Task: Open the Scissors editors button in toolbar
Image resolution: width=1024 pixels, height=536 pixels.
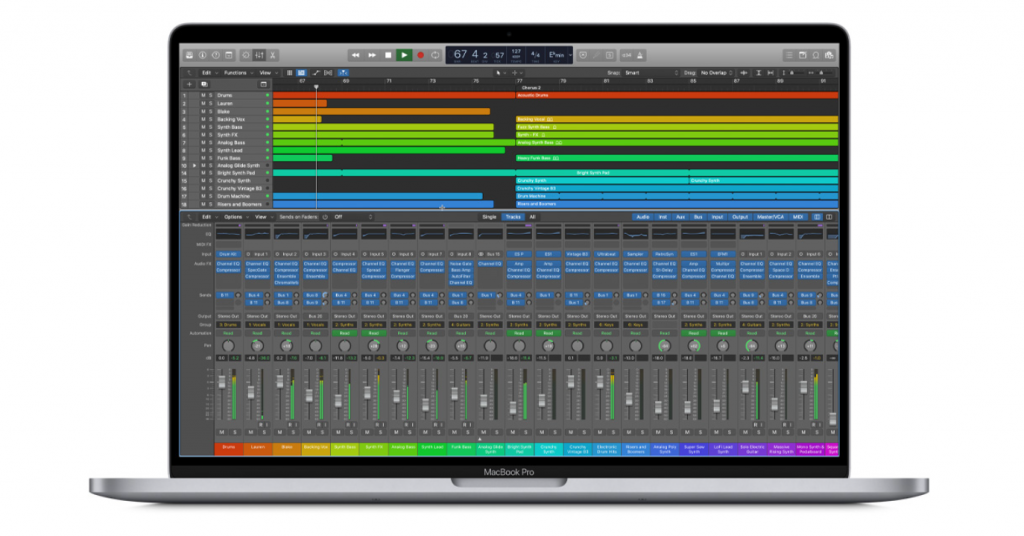Action: [x=273, y=55]
